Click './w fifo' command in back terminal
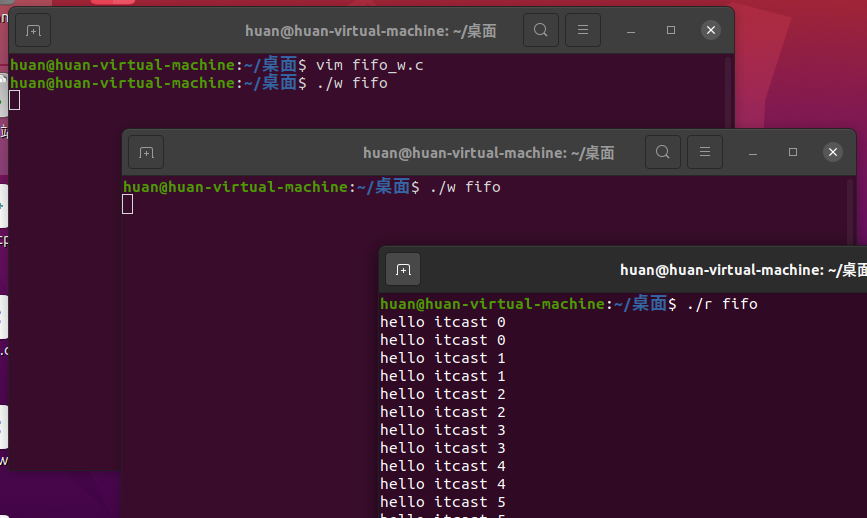 click(x=352, y=83)
